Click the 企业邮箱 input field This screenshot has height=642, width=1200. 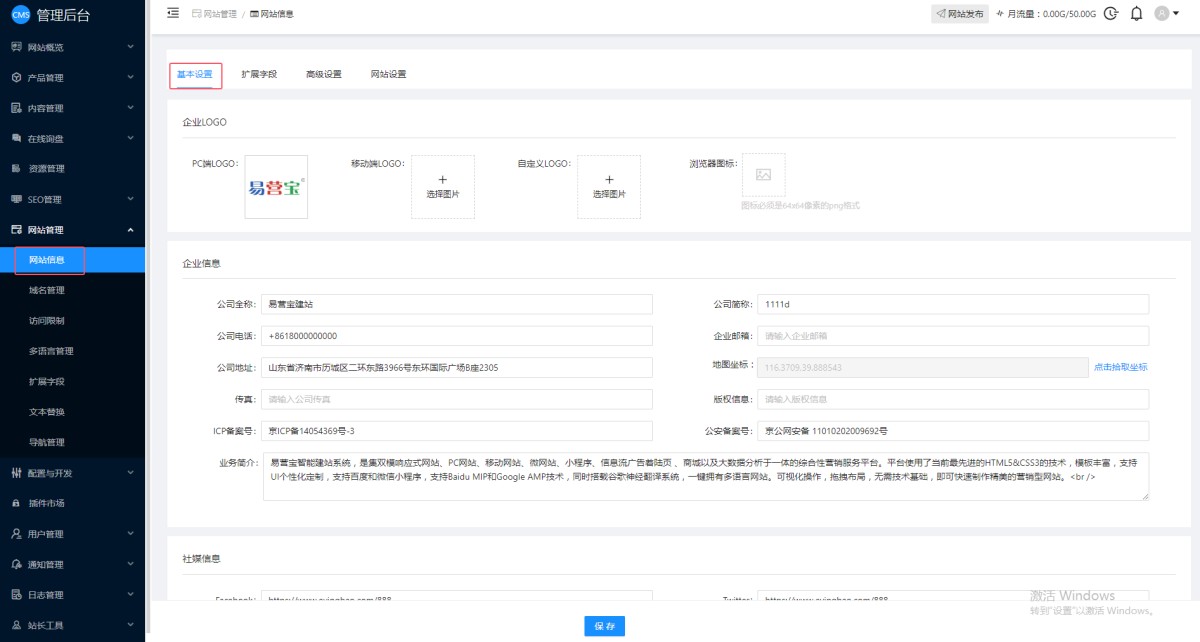tap(952, 336)
